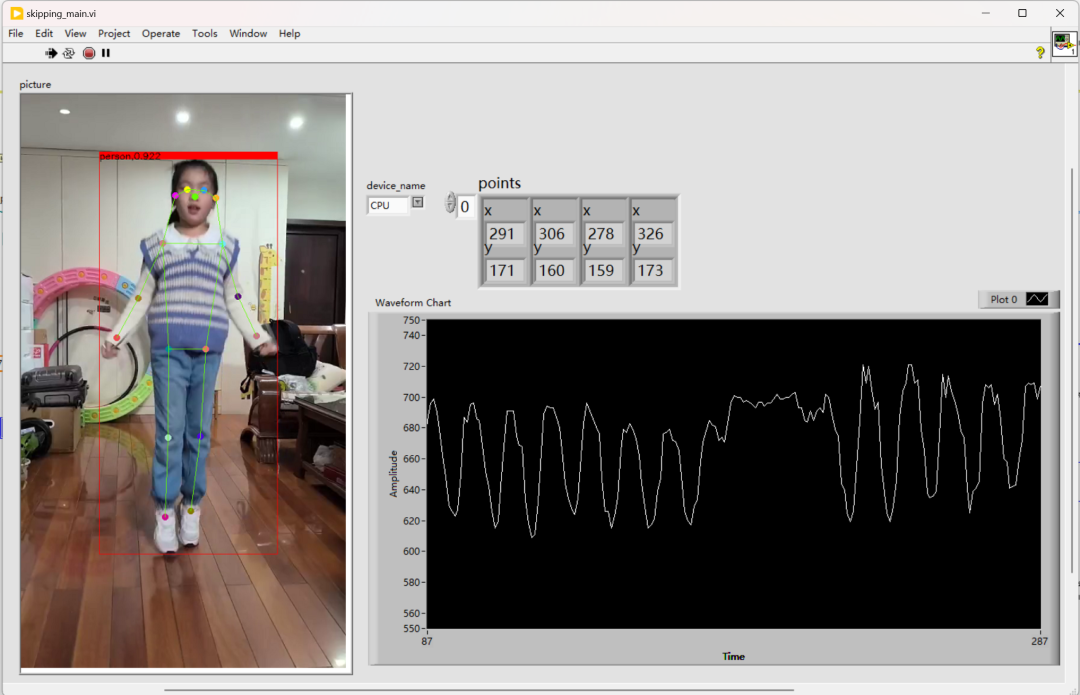
Task: Click the points array index value 0
Action: click(466, 207)
